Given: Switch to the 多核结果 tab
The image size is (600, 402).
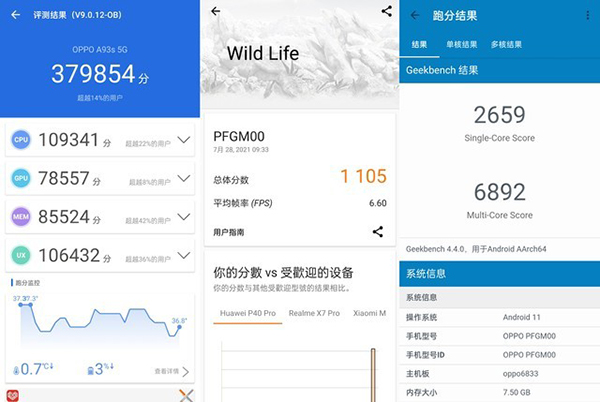Looking at the screenshot, I should (x=510, y=45).
